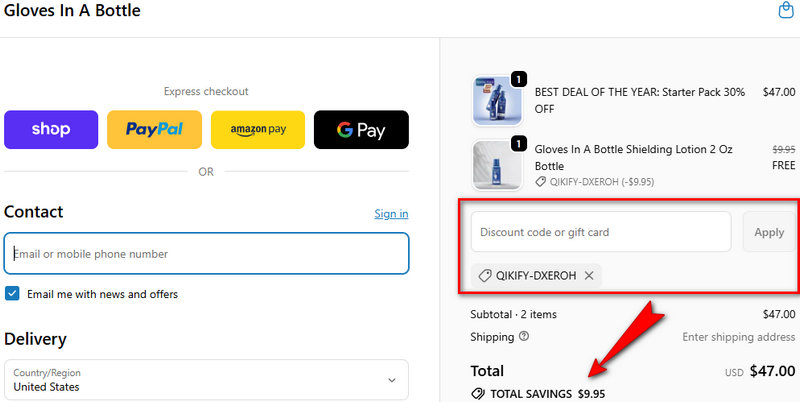Uncheck Email me with news and offers

coord(12,294)
